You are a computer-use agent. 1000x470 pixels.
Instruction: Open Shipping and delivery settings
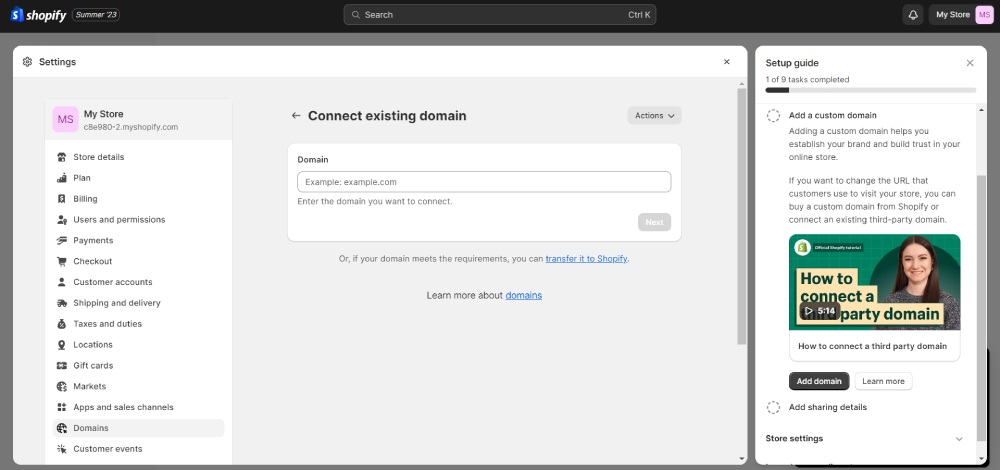138,303
